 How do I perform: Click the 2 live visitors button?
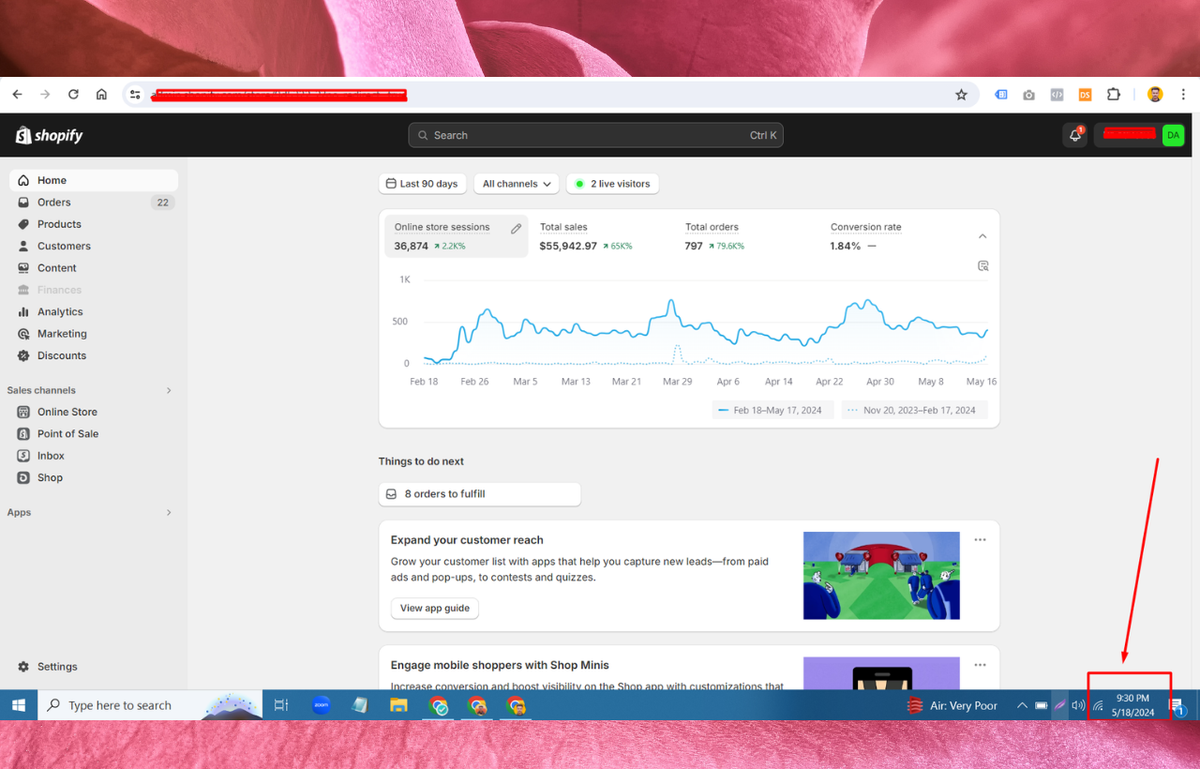612,184
